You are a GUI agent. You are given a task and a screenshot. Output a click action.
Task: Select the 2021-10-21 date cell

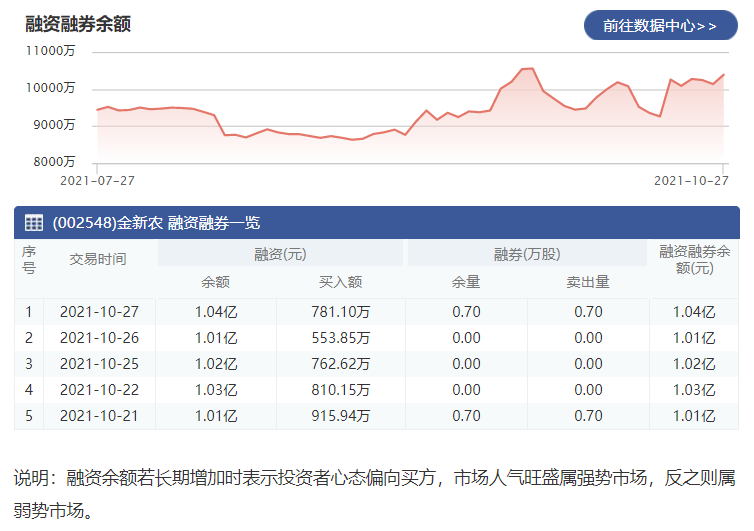click(x=99, y=416)
